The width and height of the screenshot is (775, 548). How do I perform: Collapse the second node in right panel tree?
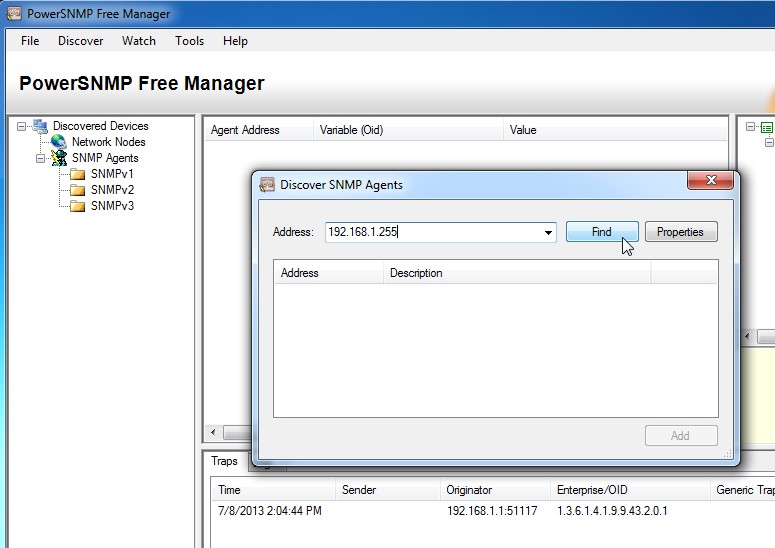tap(769, 143)
